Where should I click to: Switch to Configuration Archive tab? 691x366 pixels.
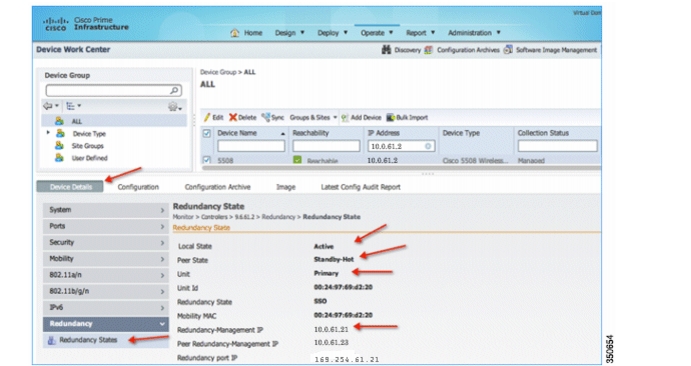pos(218,187)
